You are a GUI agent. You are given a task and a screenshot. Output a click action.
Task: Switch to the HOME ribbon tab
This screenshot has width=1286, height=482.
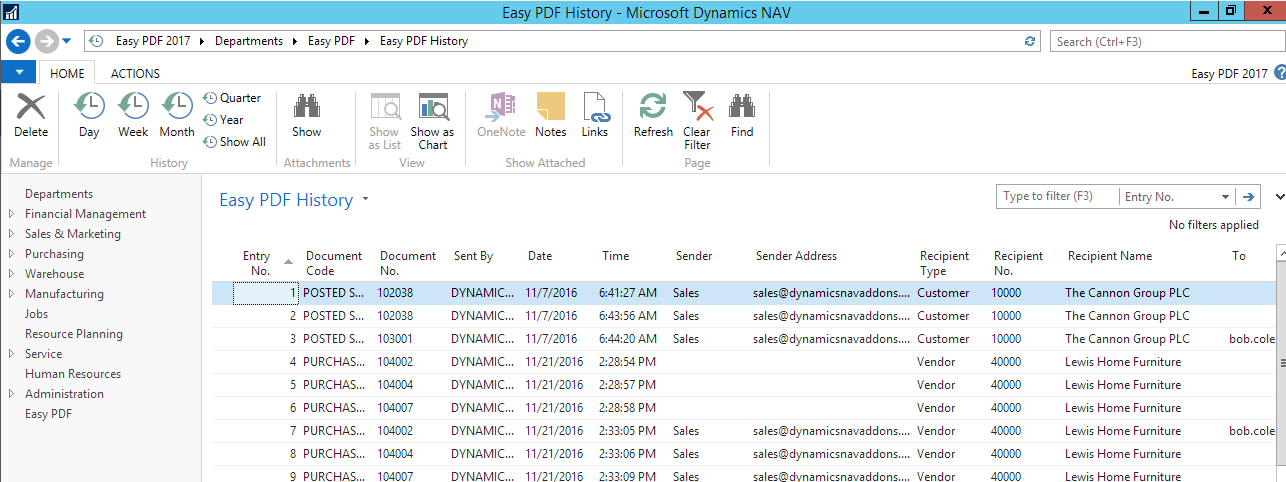coord(67,73)
